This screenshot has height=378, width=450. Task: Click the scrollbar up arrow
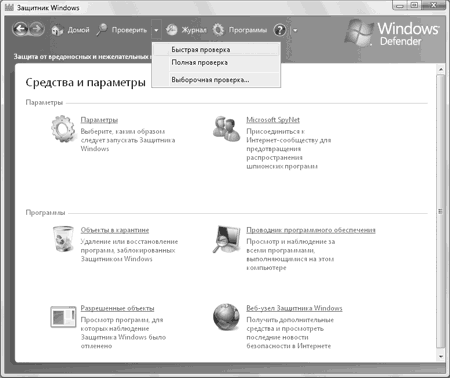(441, 69)
